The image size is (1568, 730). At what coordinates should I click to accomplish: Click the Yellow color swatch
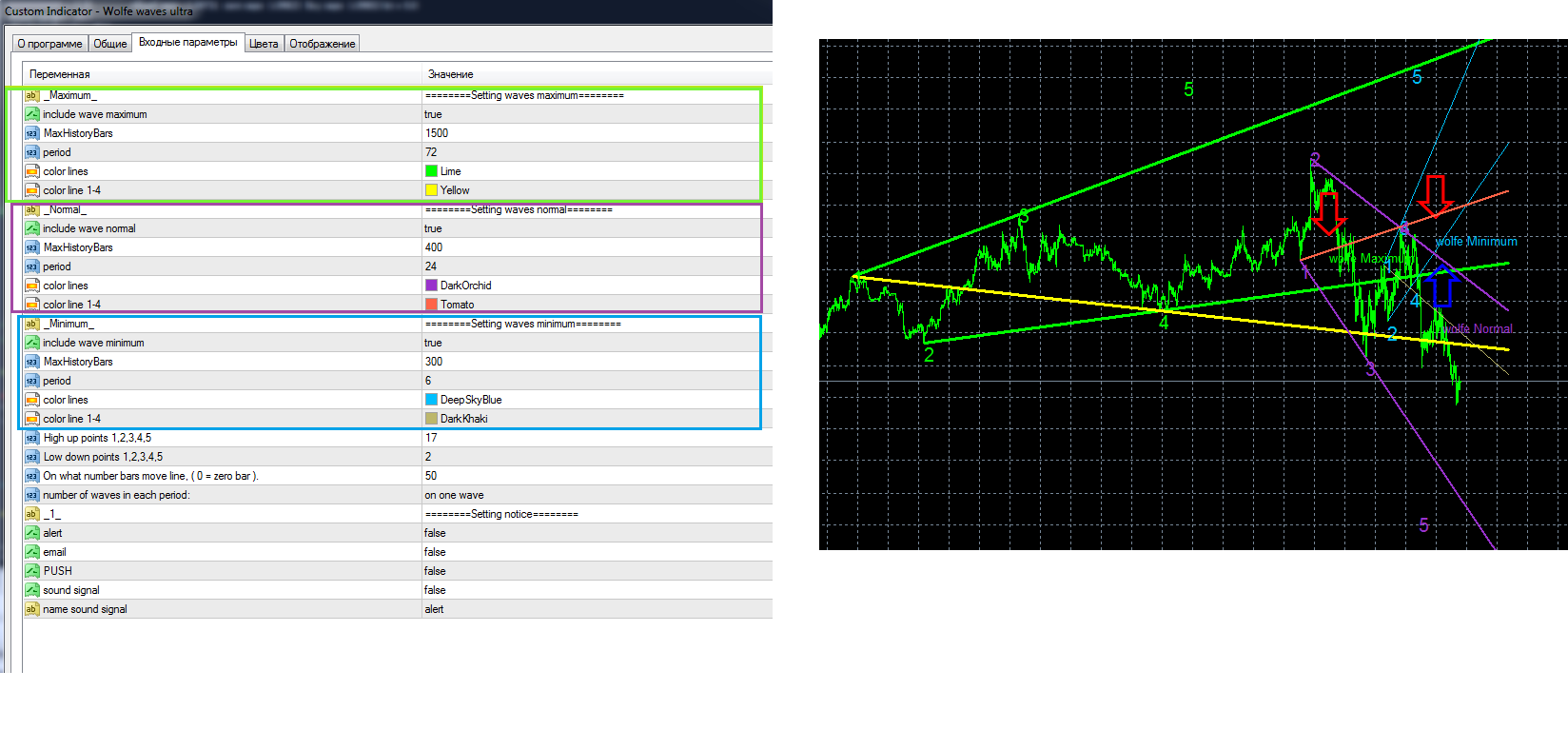(x=431, y=190)
